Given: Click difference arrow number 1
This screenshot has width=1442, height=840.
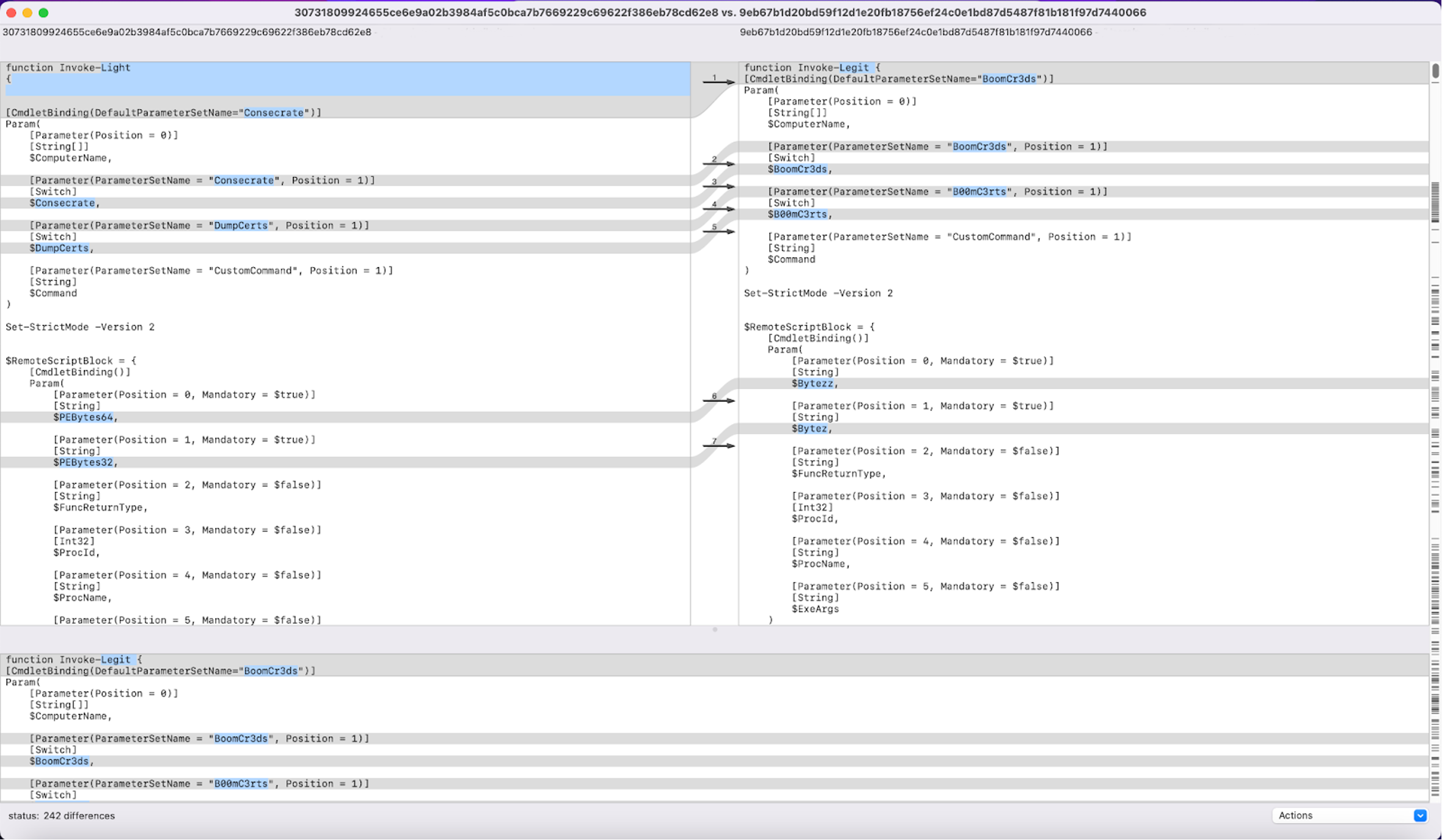Looking at the screenshot, I should [719, 80].
